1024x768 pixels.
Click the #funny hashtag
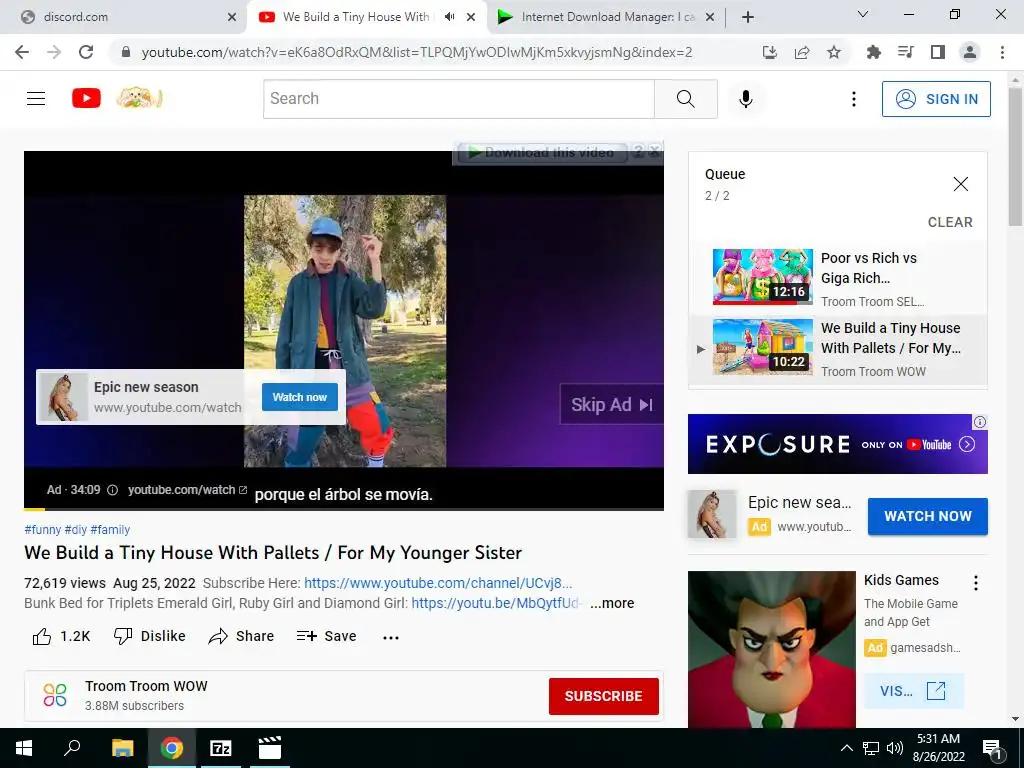(42, 530)
